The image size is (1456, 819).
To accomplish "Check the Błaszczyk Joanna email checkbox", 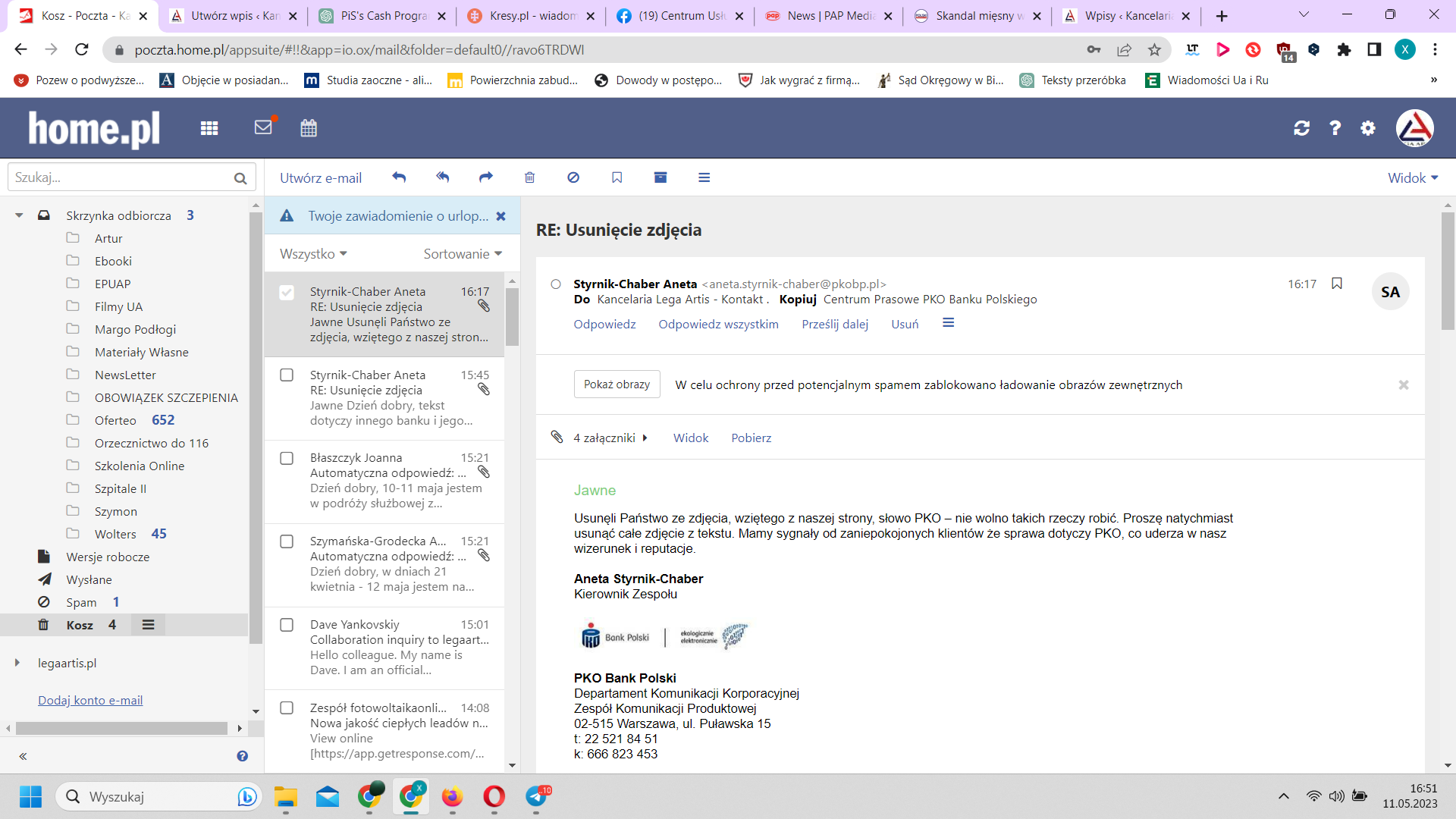I will coord(287,458).
